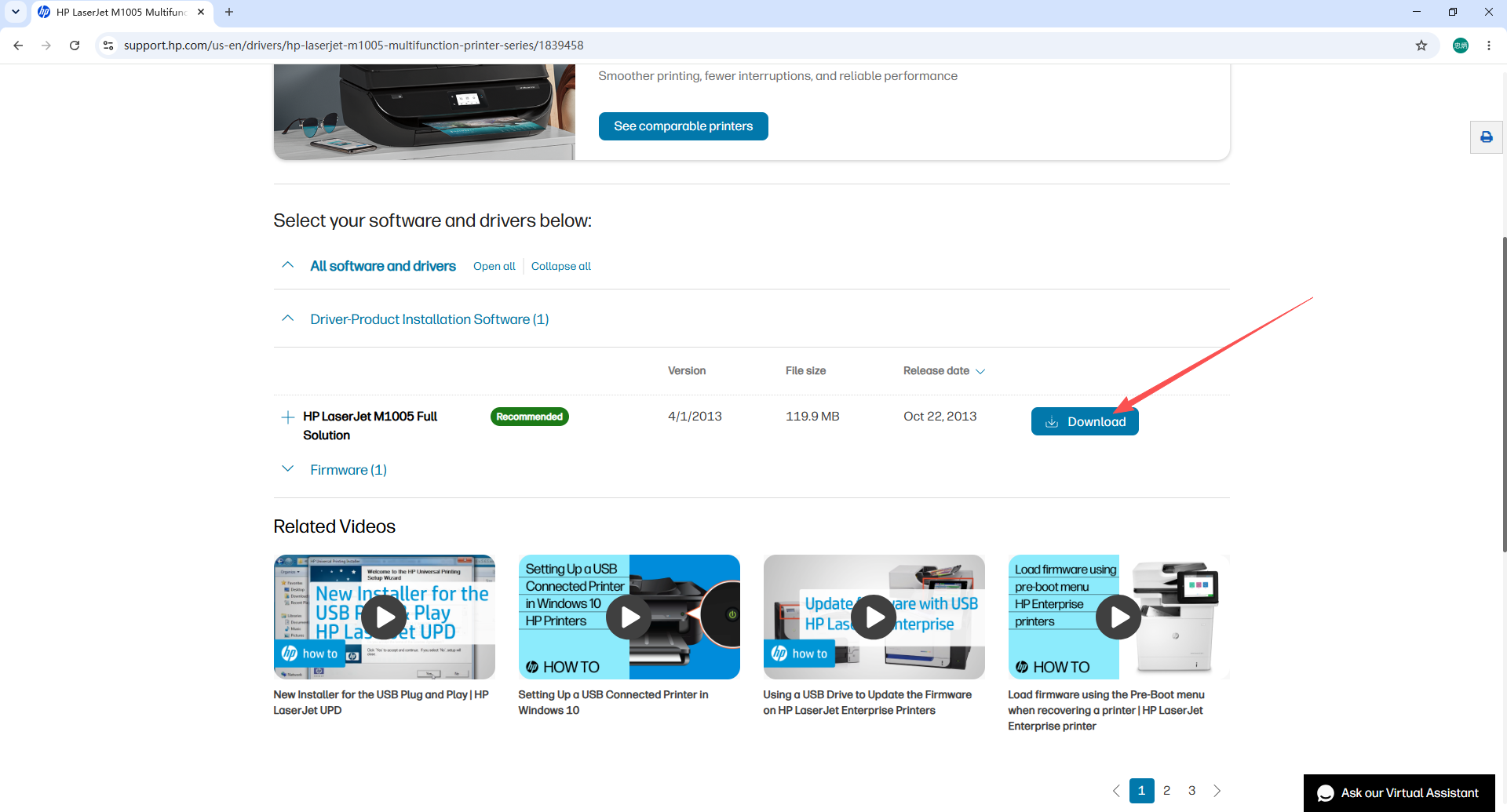Click the Recommended badge
The image size is (1507, 812).
click(x=530, y=417)
